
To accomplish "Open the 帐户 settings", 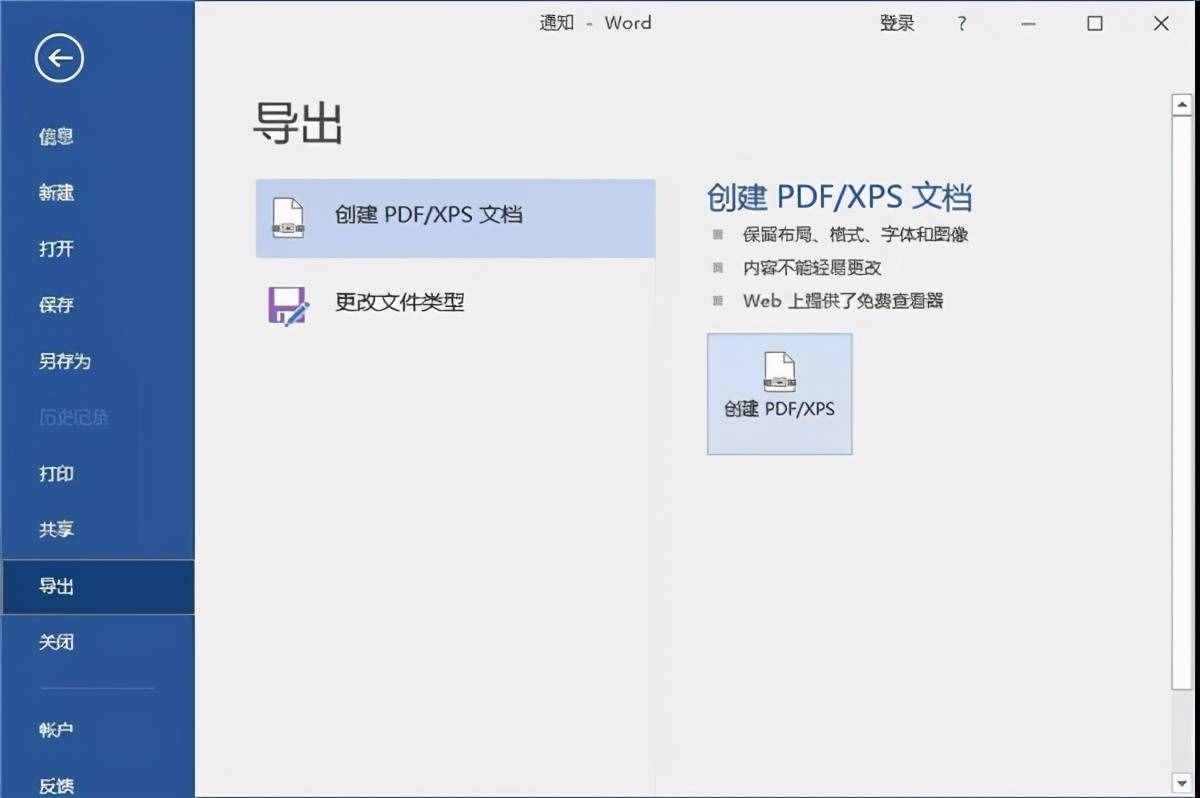I will pyautogui.click(x=55, y=729).
